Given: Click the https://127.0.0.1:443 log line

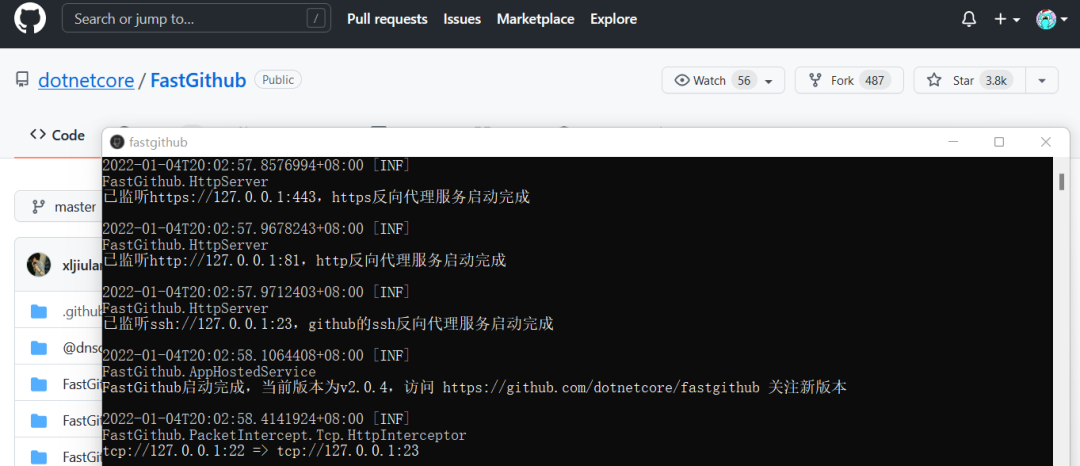Looking at the screenshot, I should [x=316, y=198].
